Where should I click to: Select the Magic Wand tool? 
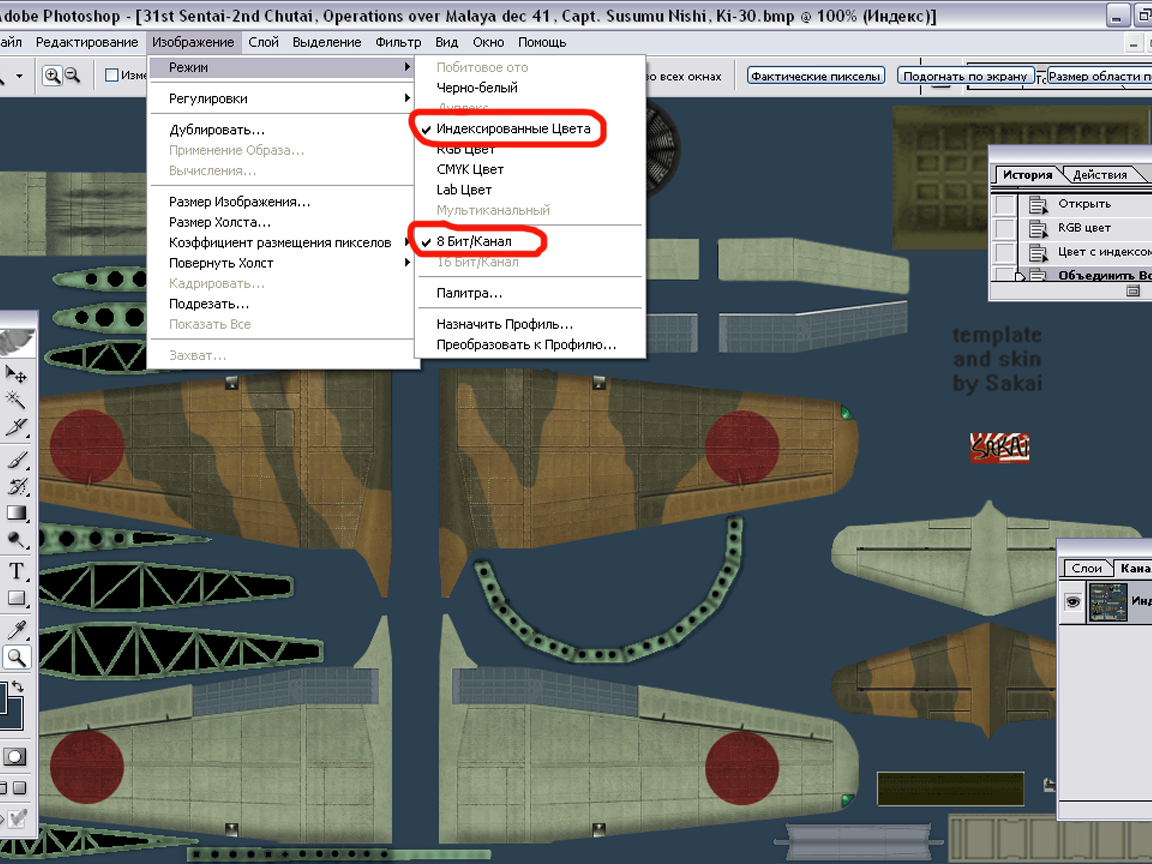click(17, 399)
